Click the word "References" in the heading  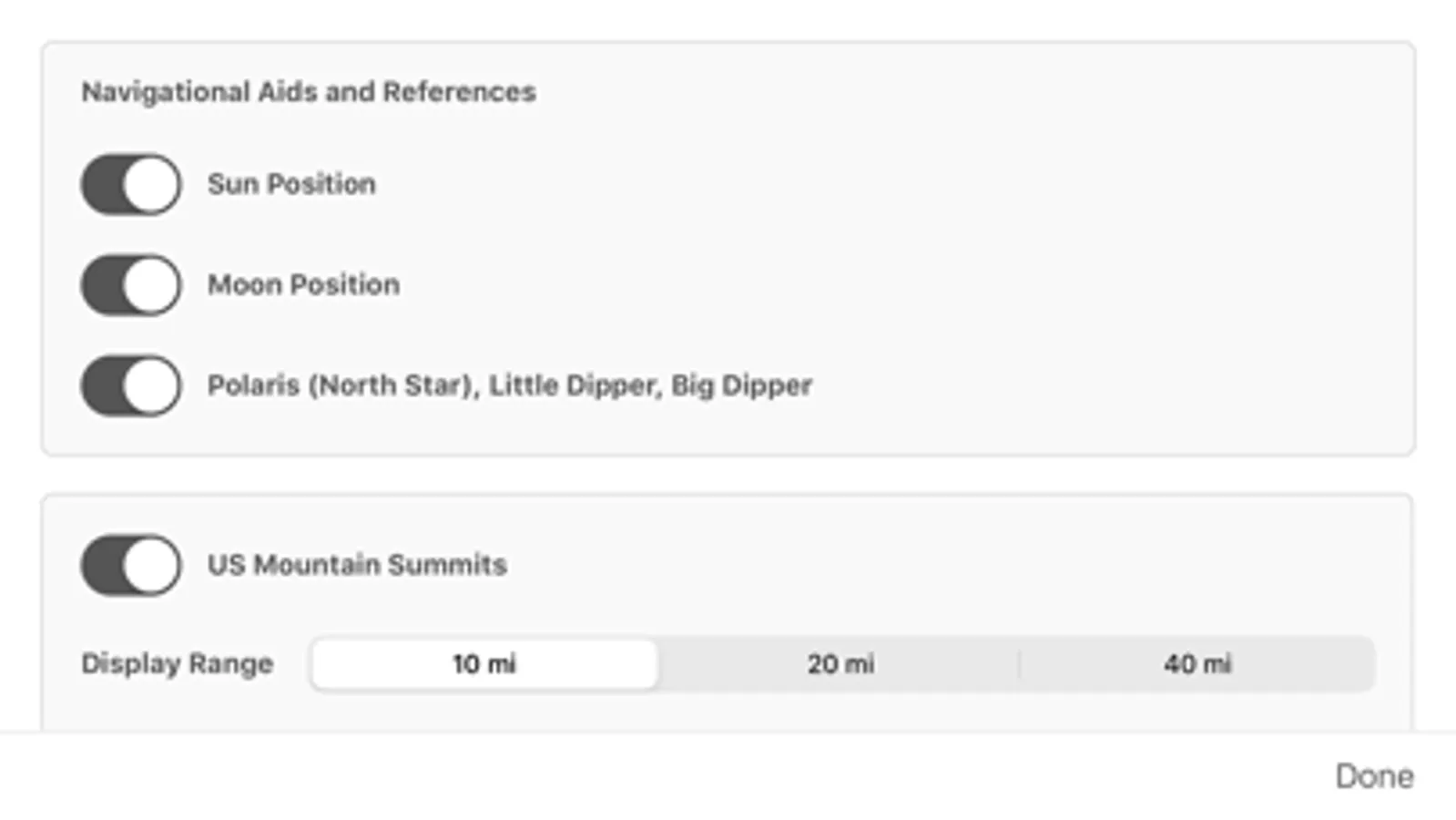459,92
